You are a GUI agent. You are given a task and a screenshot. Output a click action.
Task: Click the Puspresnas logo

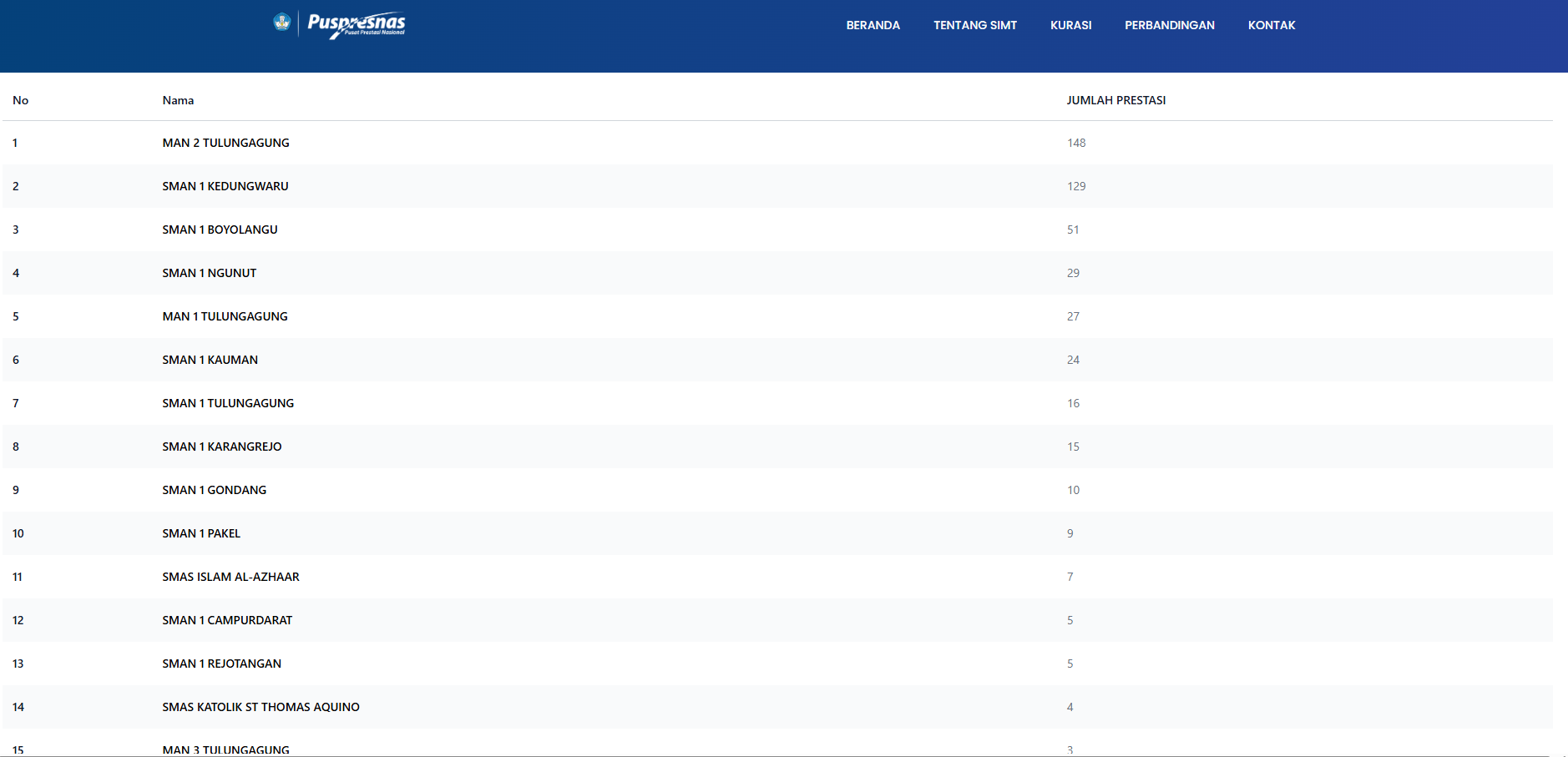pos(357,24)
